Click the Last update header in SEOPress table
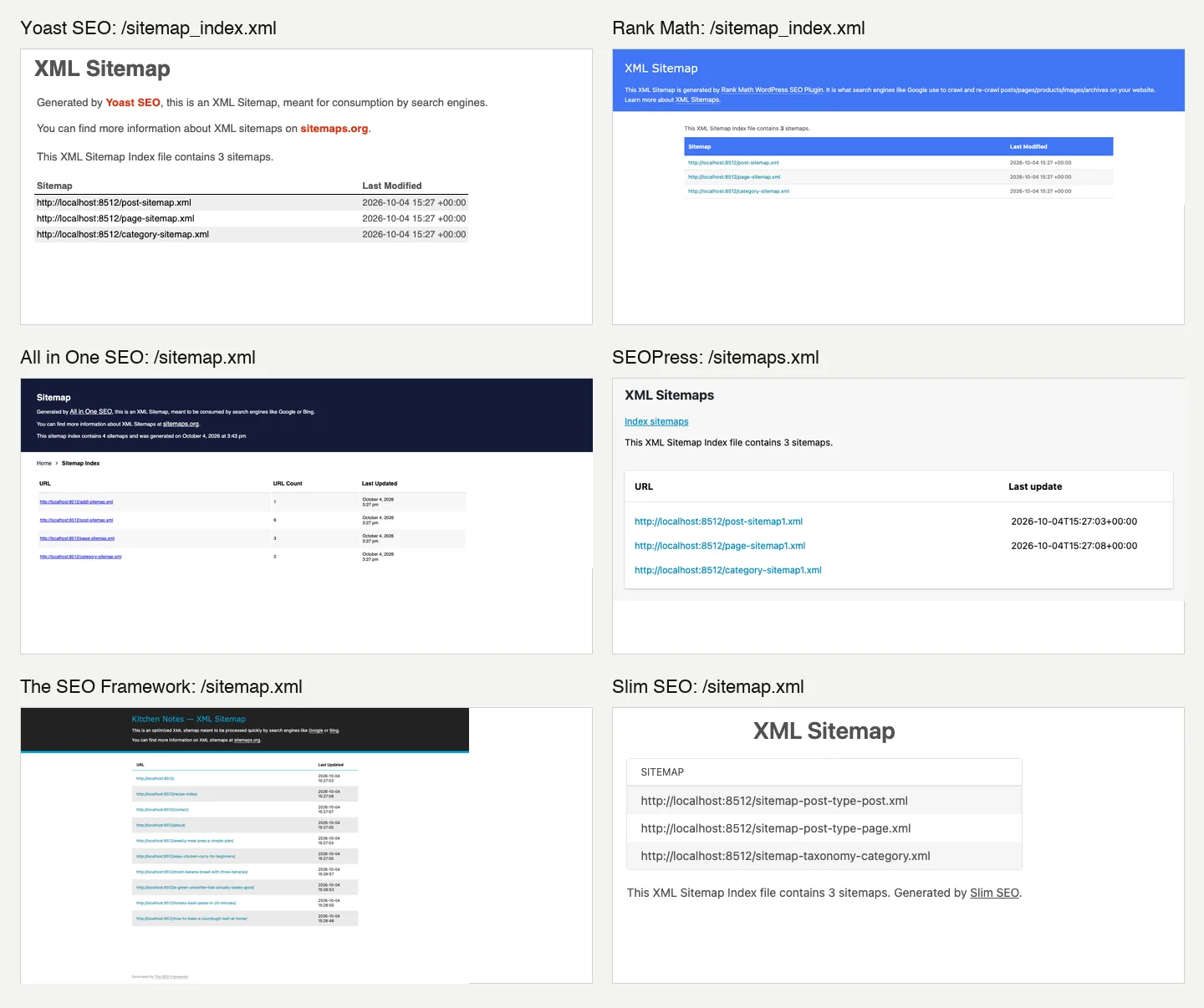Screen dimensions: 1204x1008 coord(1035,486)
